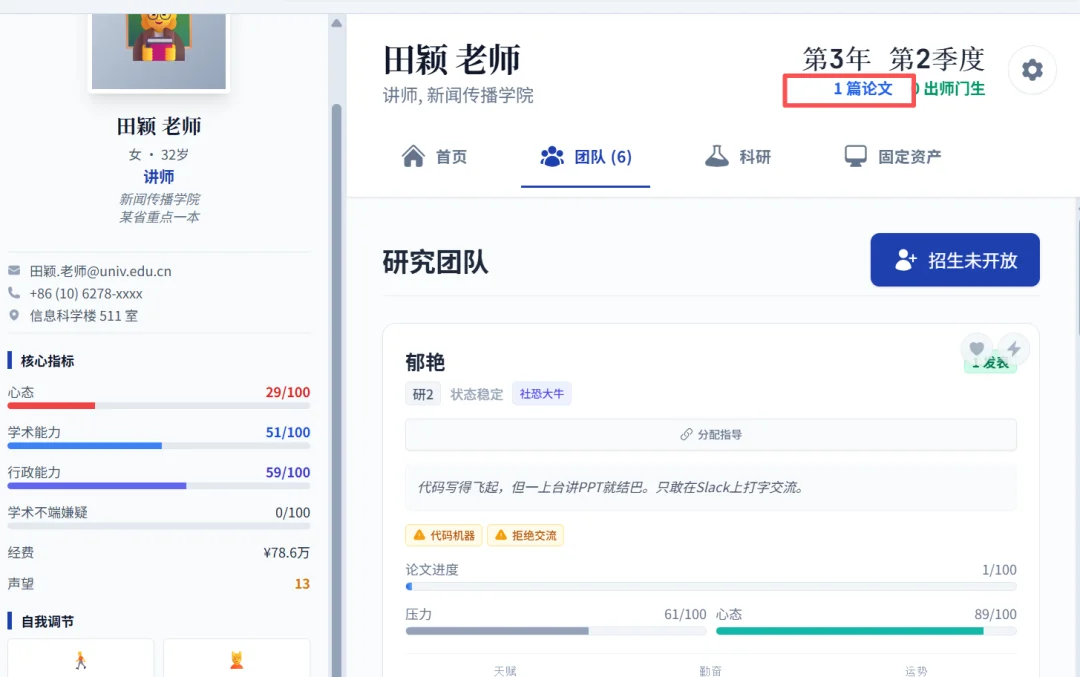Click the 论文进度 progress bar
The width and height of the screenshot is (1080, 677).
click(710, 585)
